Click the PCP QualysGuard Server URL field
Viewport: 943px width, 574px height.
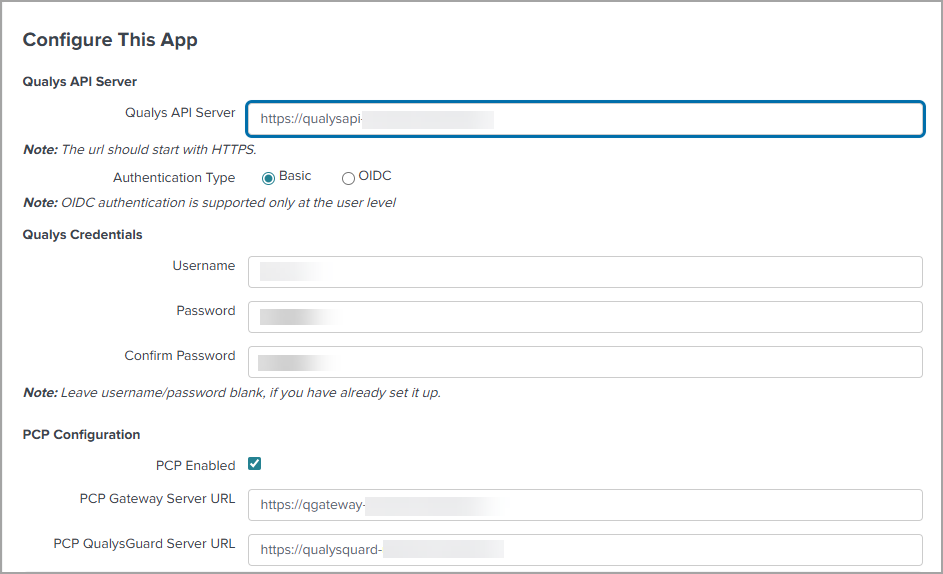[585, 550]
